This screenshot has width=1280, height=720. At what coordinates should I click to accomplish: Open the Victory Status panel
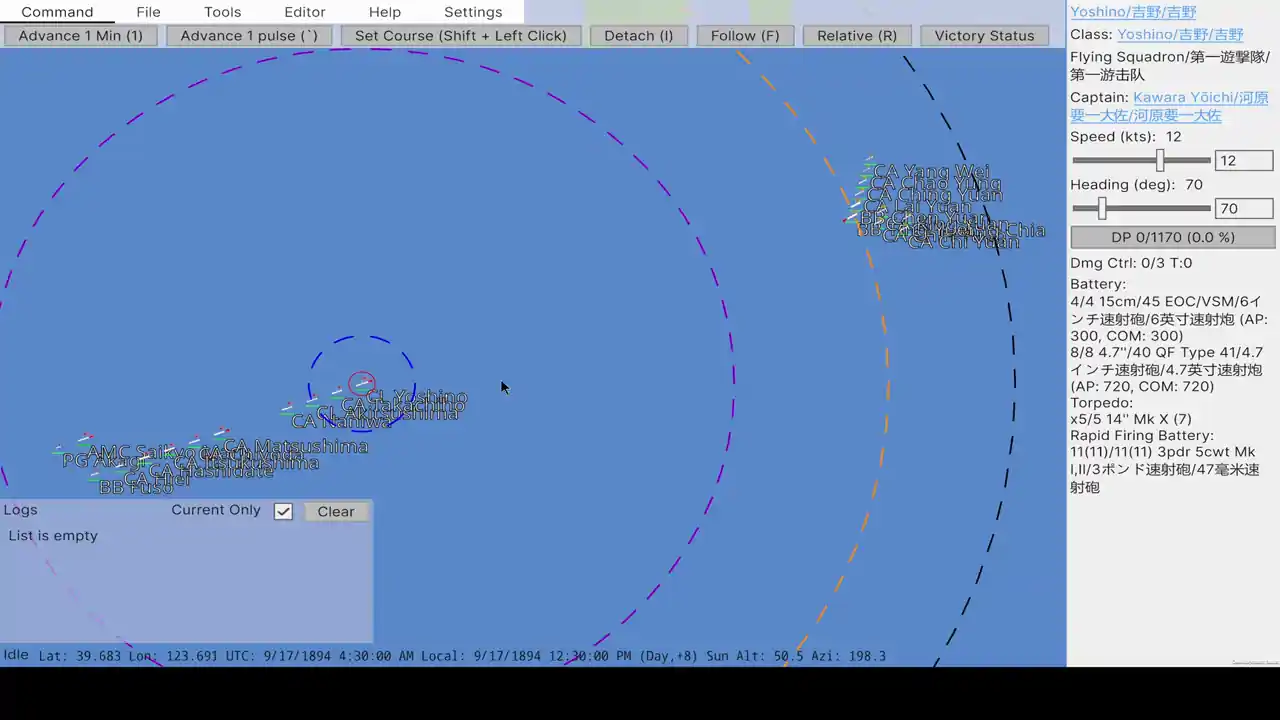click(984, 36)
